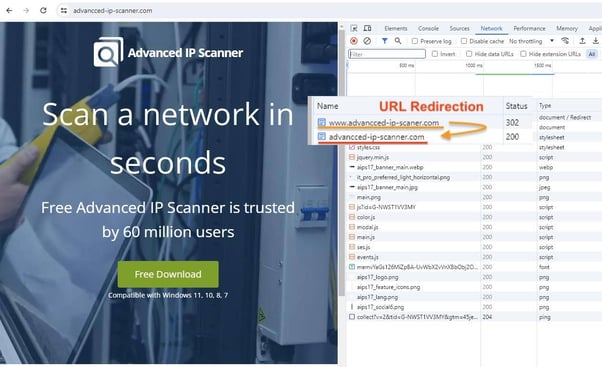Select the events.js request
602x367 pixels.
(x=367, y=257)
